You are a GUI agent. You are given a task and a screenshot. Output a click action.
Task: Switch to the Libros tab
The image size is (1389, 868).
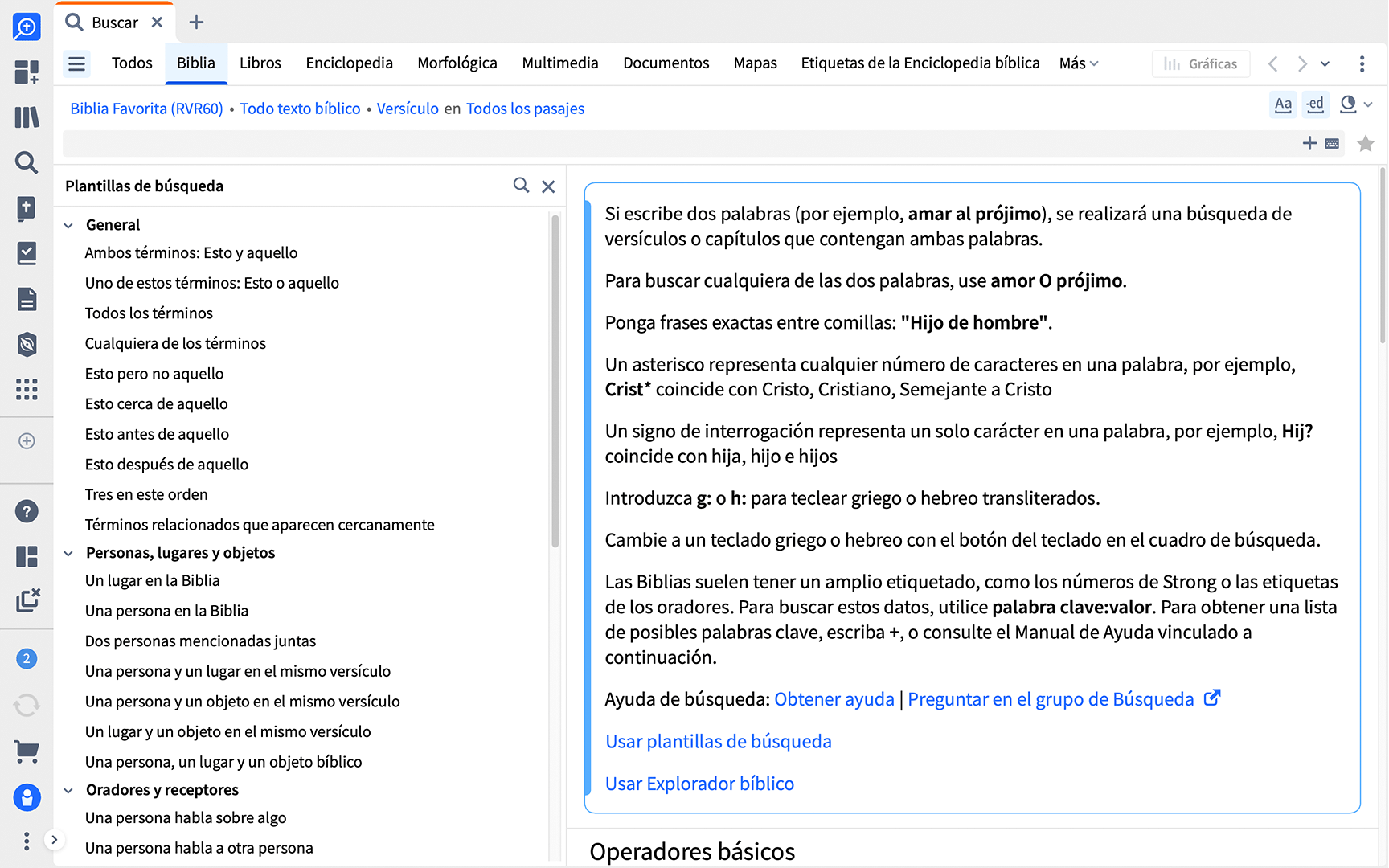260,63
